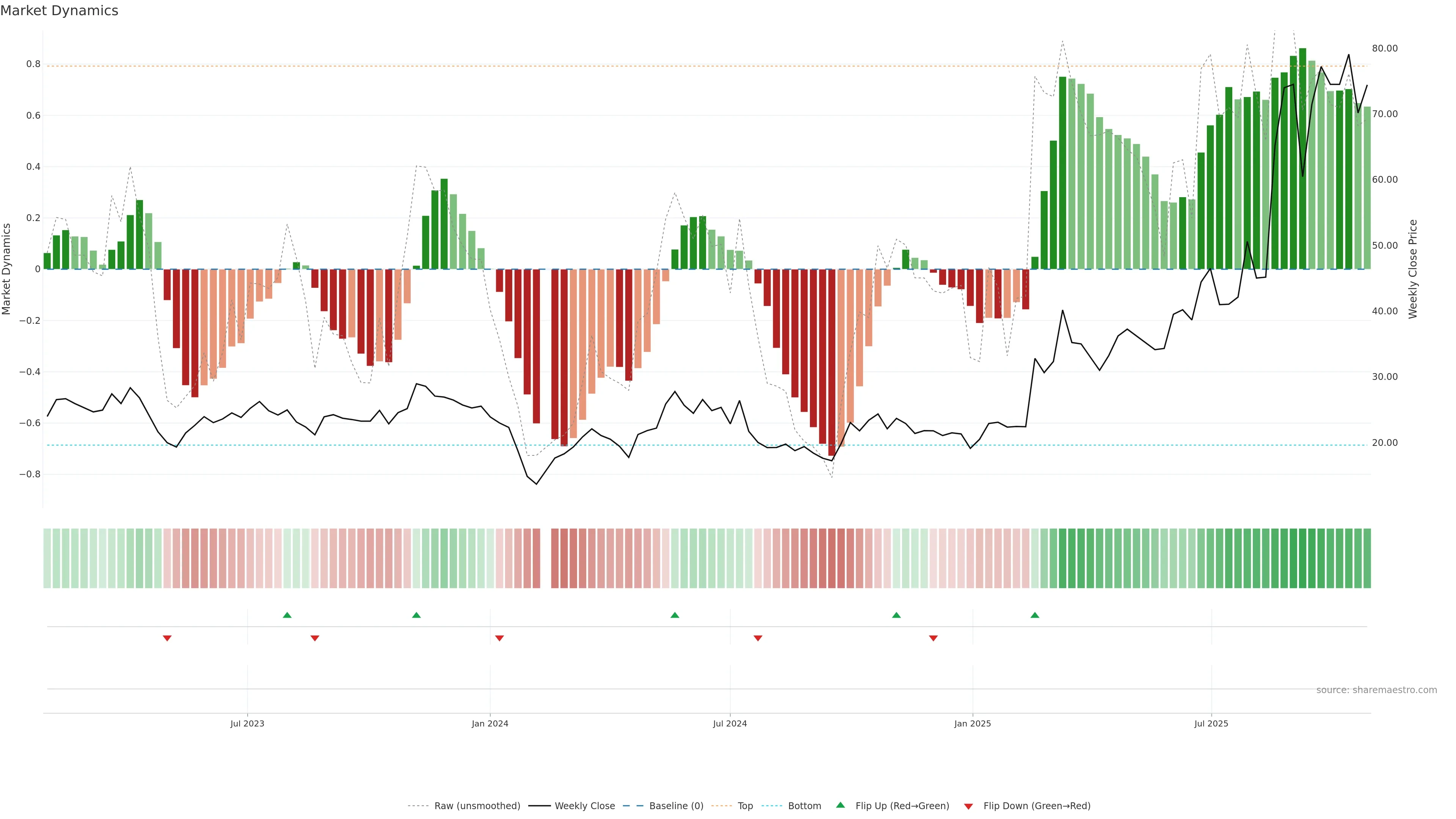Click the Flip Down legend triangle icon
Image resolution: width=1456 pixels, height=819 pixels.
(x=968, y=806)
